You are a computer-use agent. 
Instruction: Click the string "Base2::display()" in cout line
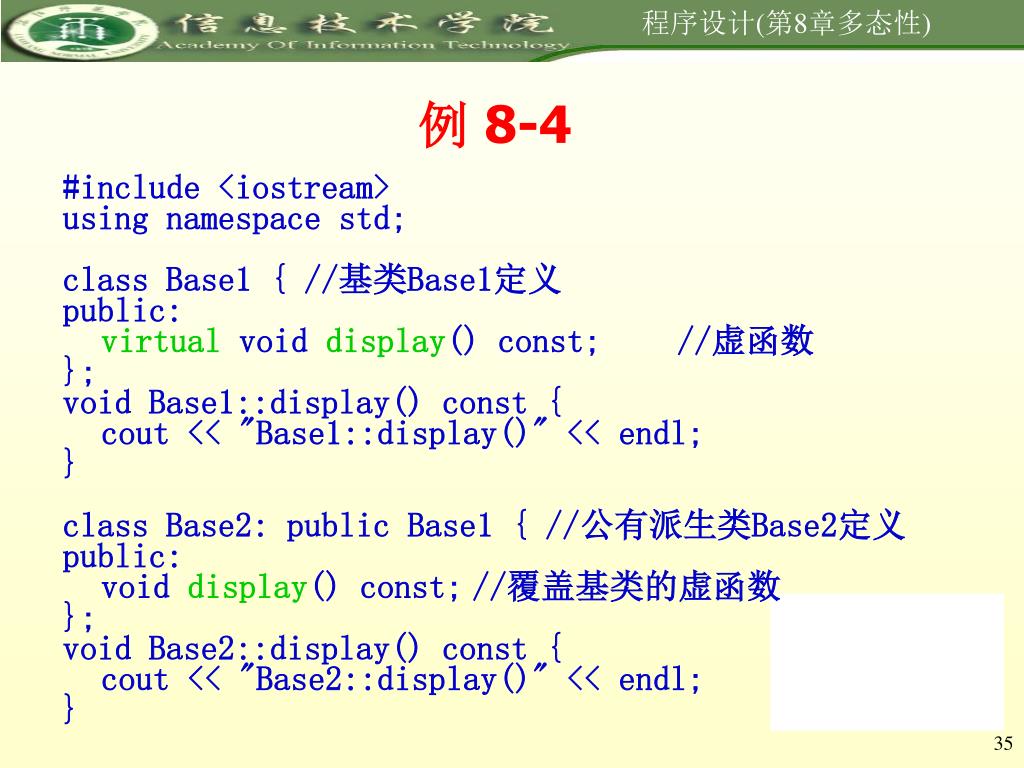click(x=394, y=679)
